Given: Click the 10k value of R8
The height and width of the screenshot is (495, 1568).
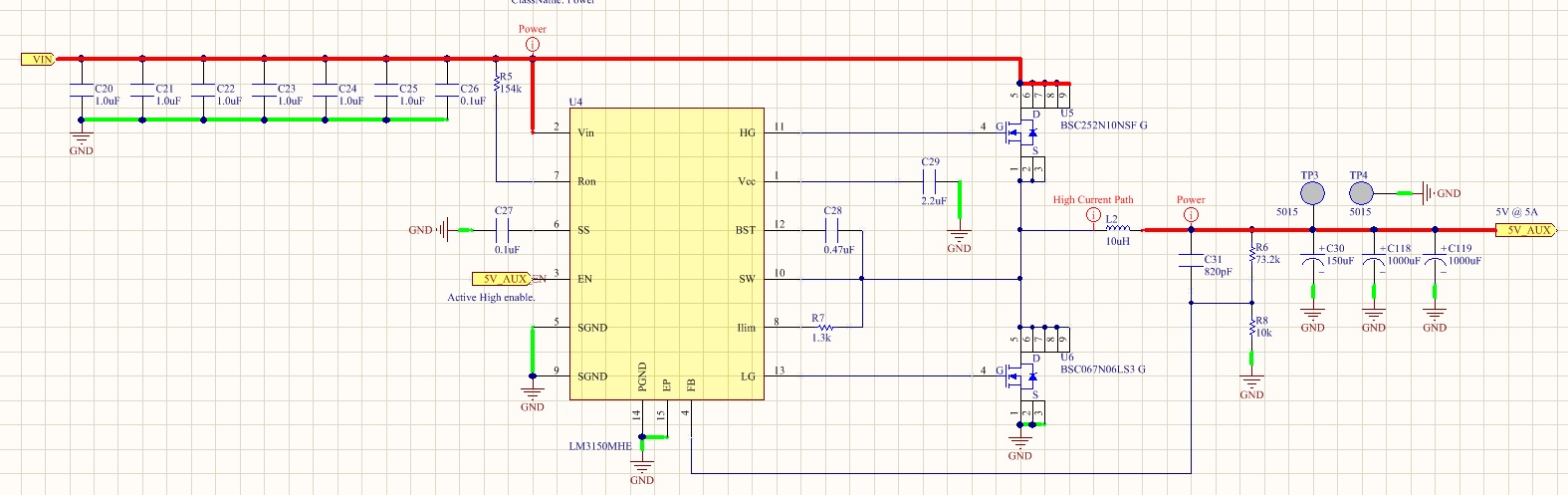Looking at the screenshot, I should pyautogui.click(x=1263, y=333).
